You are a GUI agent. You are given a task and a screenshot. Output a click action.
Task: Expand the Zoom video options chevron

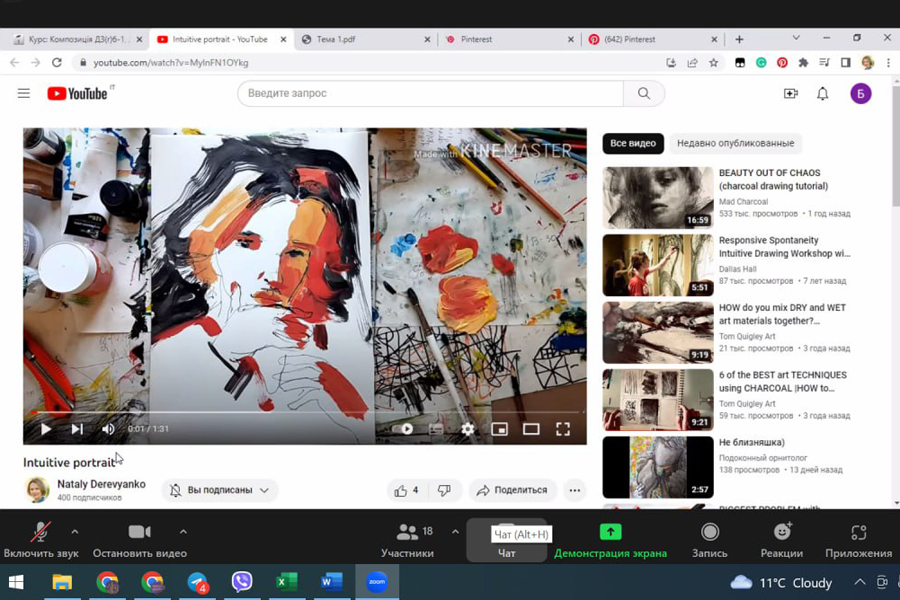(x=183, y=532)
